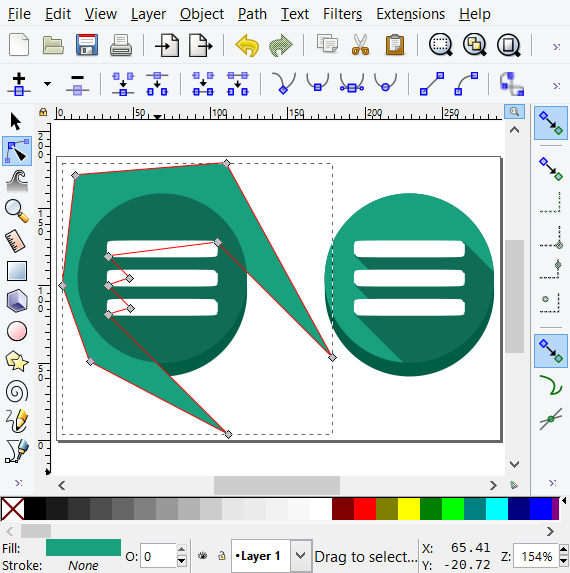Image resolution: width=570 pixels, height=573 pixels.
Task: Cut selection with scissors icon
Action: point(360,45)
